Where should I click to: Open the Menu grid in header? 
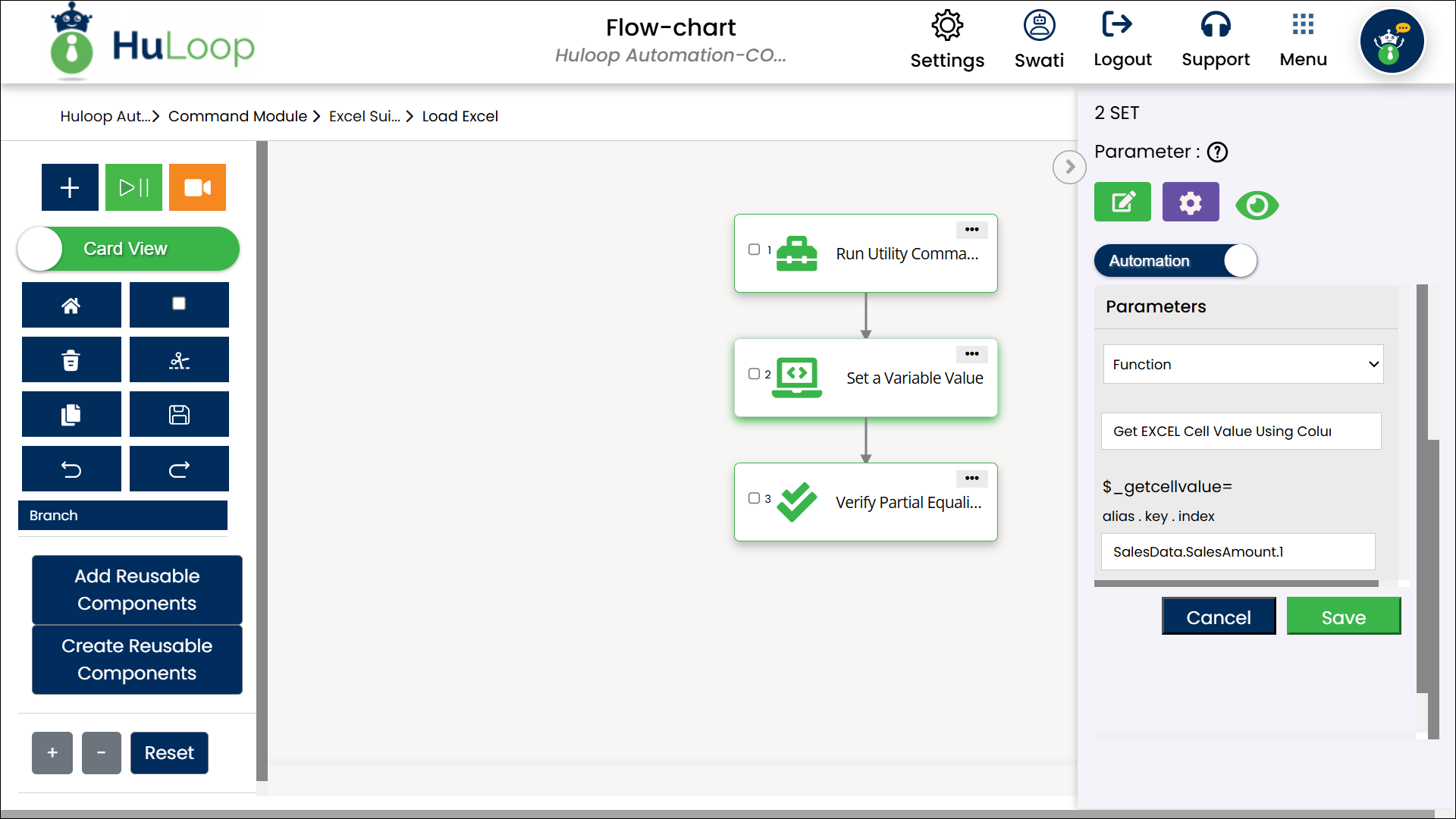pyautogui.click(x=1303, y=39)
